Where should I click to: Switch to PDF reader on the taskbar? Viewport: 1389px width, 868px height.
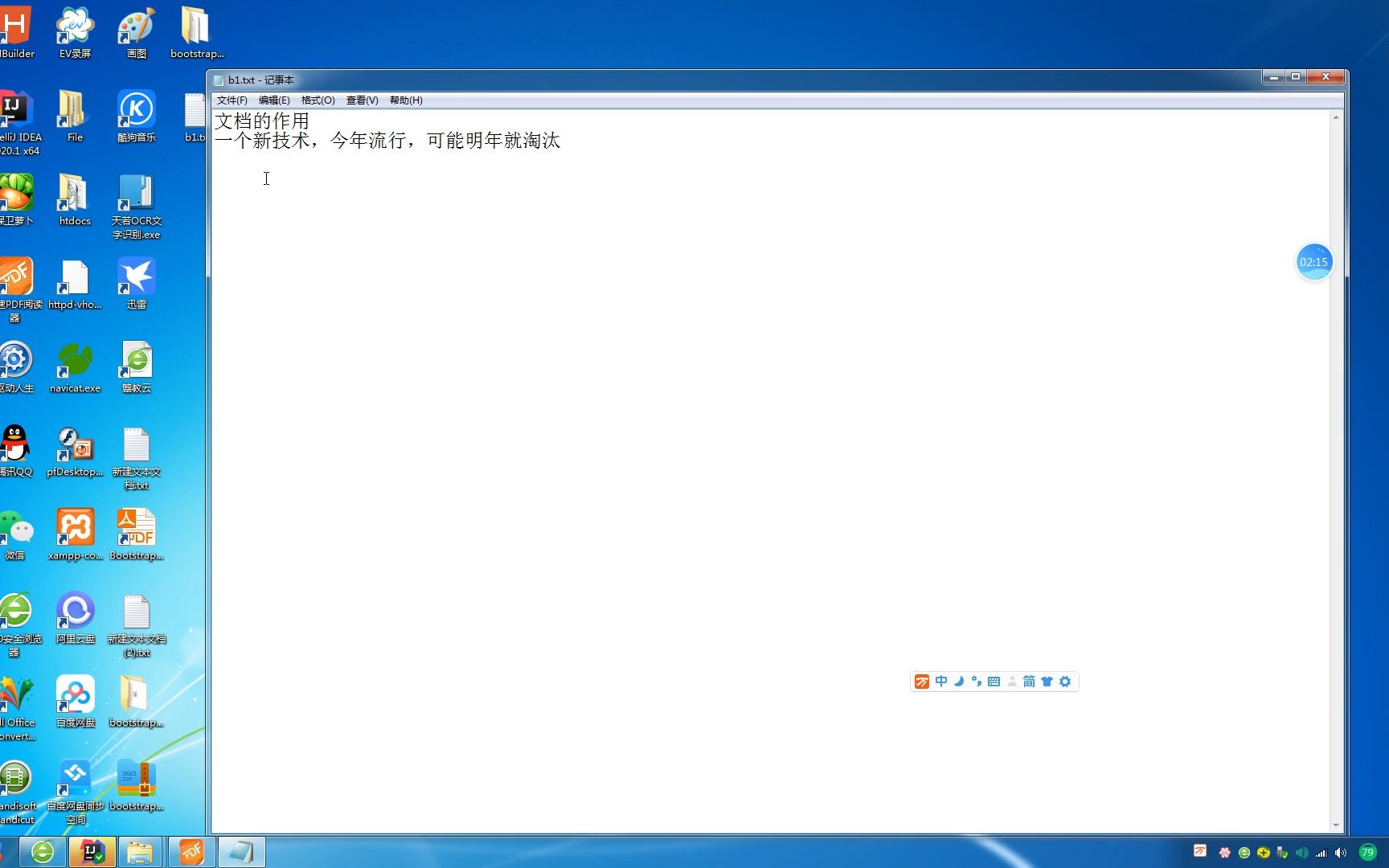(191, 852)
